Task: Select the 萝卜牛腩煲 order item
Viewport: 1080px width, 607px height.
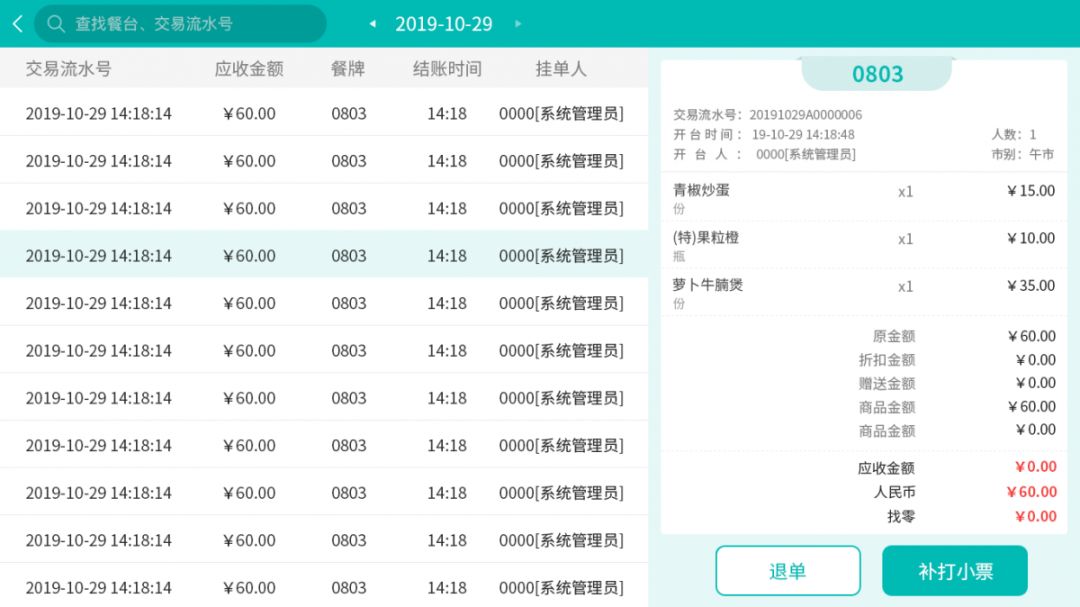Action: [x=864, y=293]
